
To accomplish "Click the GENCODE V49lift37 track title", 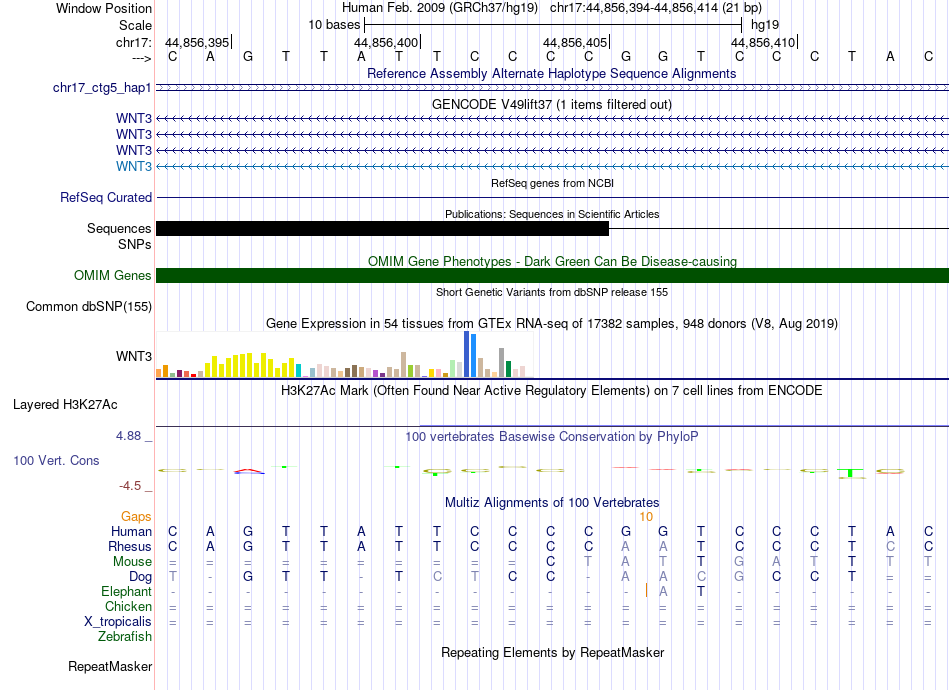I will pyautogui.click(x=552, y=104).
